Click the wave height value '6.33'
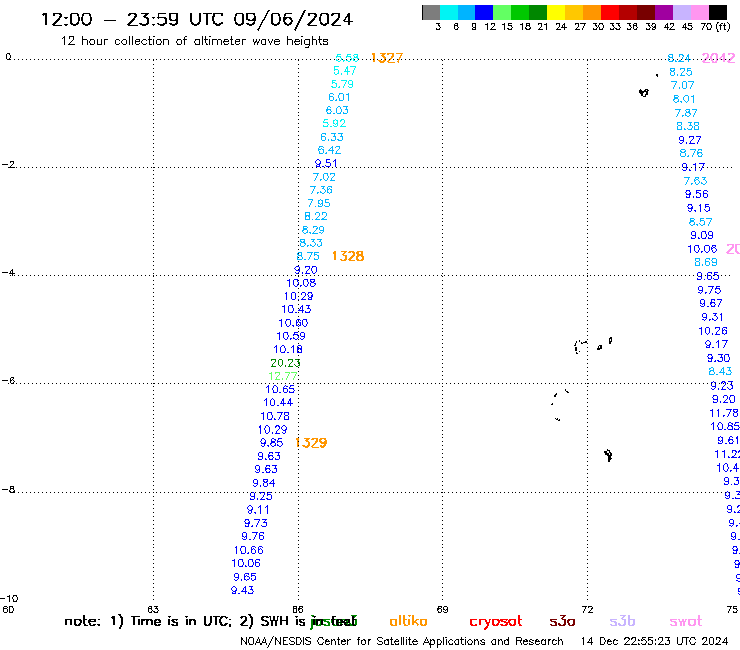The width and height of the screenshot is (740, 650). [x=332, y=137]
